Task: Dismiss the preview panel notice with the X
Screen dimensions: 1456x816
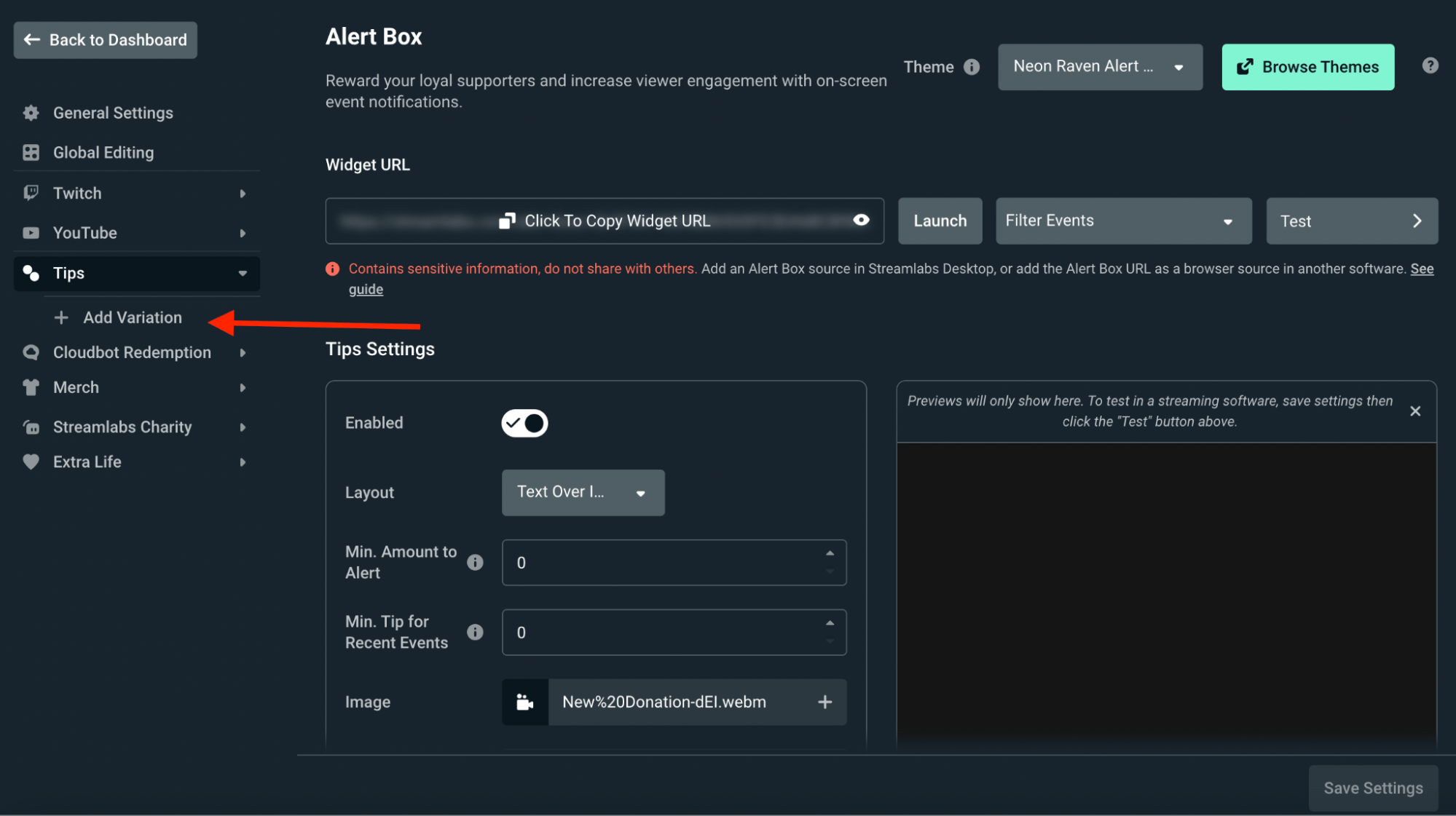Action: pyautogui.click(x=1415, y=411)
